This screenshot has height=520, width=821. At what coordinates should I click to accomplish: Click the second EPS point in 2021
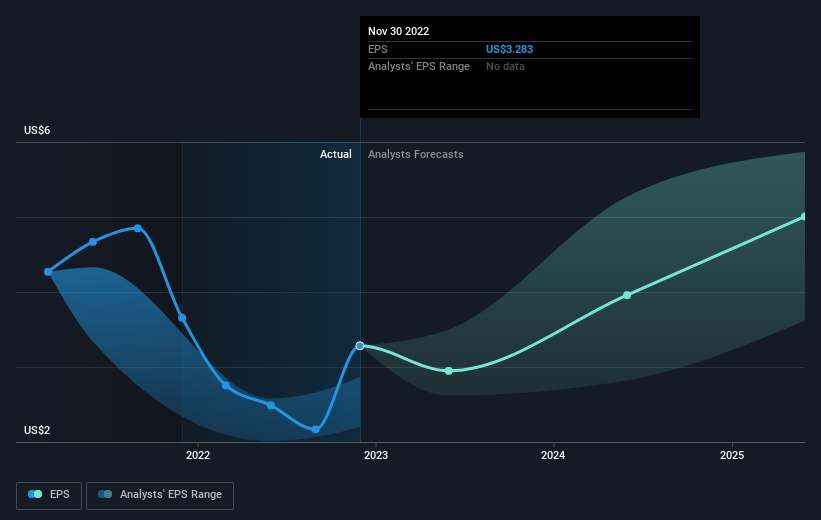[x=93, y=242]
